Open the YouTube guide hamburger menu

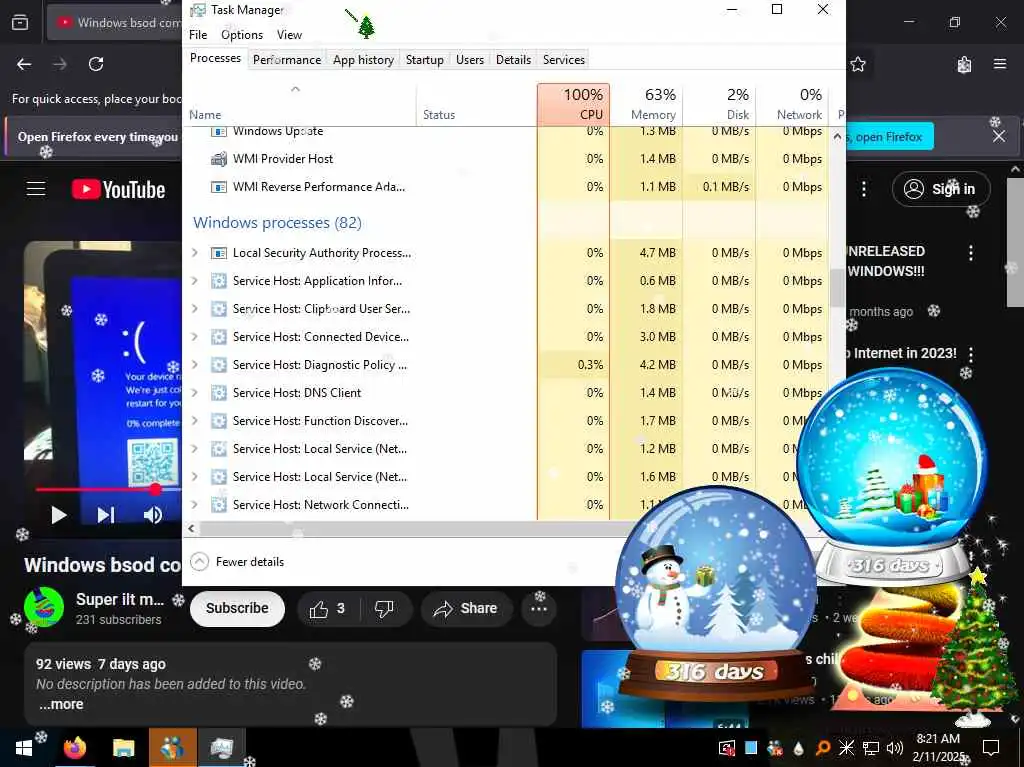coord(36,189)
